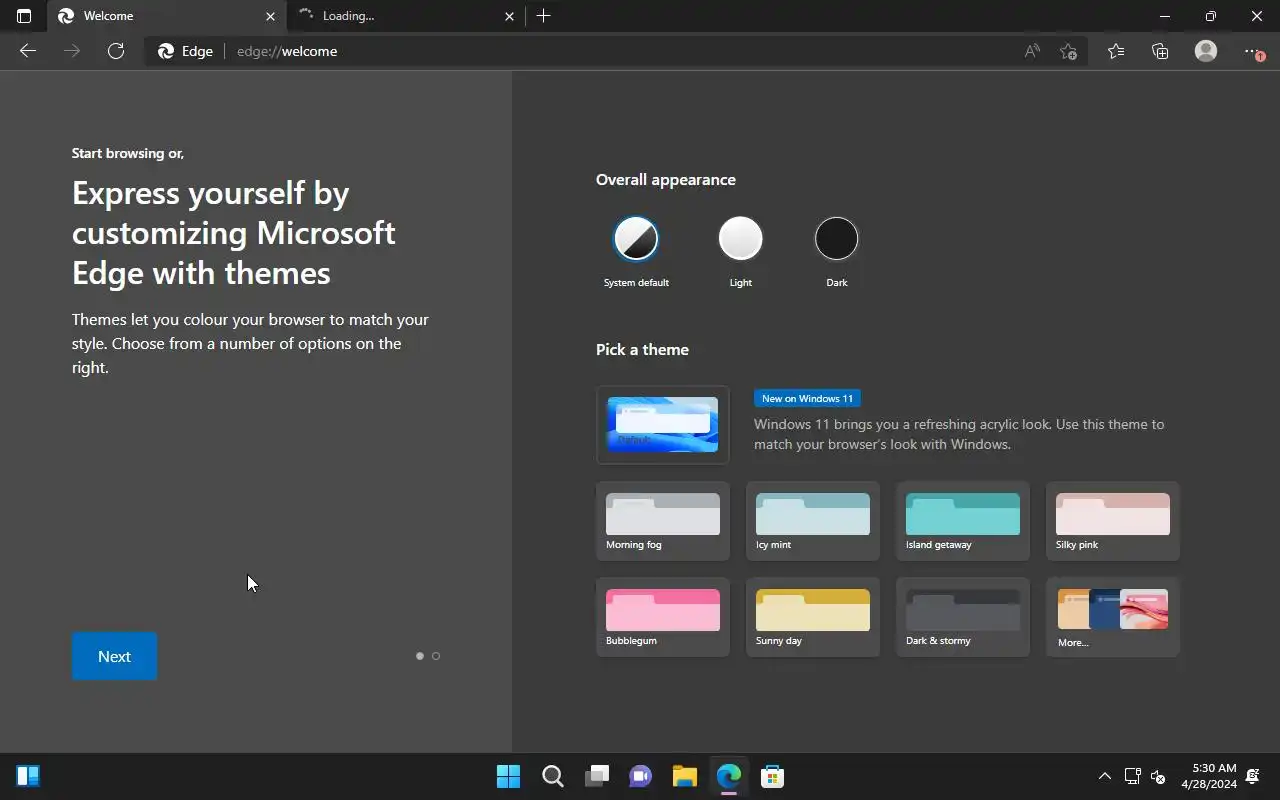Open Task View on taskbar

[x=597, y=776]
